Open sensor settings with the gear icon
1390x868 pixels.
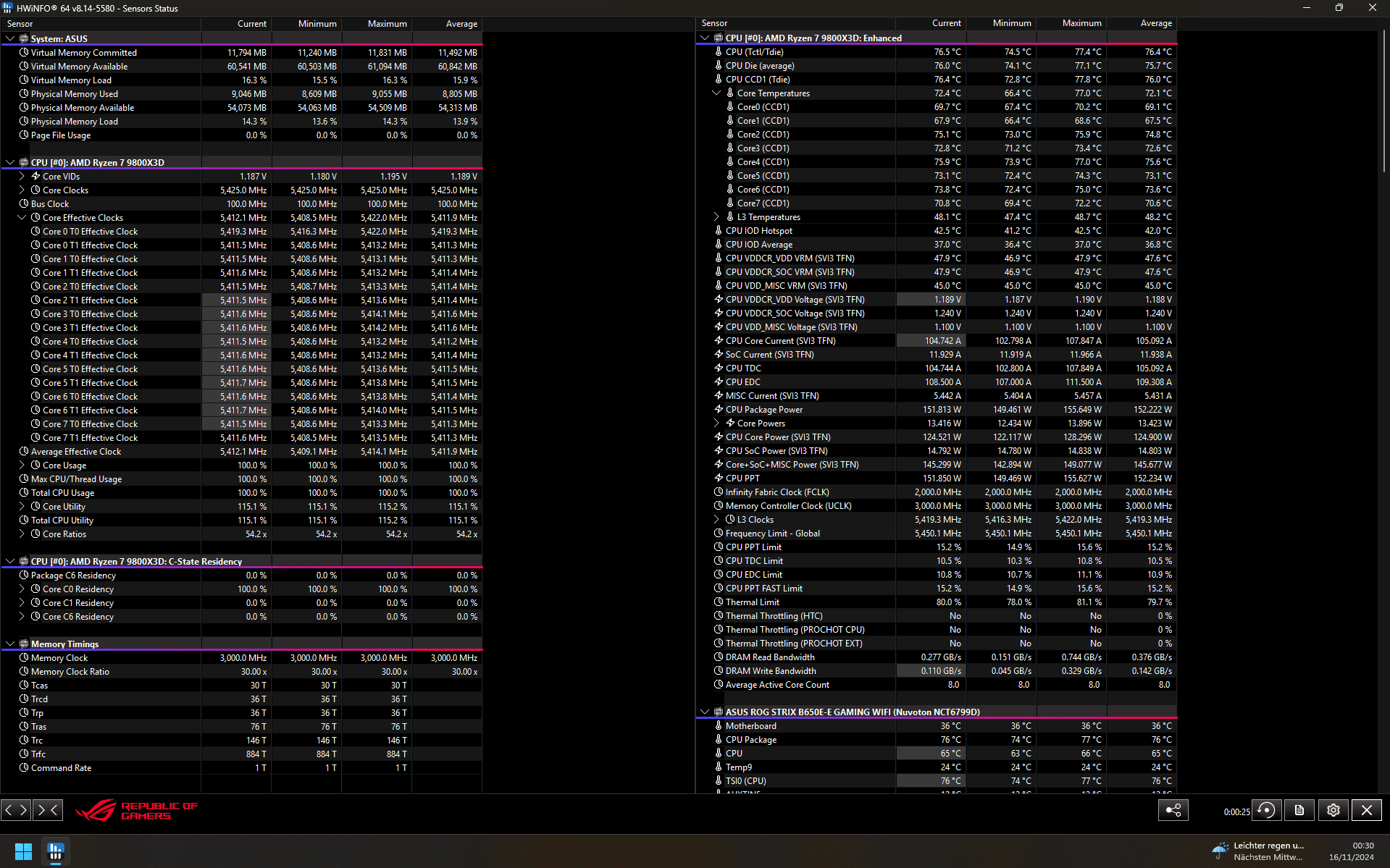[x=1333, y=810]
